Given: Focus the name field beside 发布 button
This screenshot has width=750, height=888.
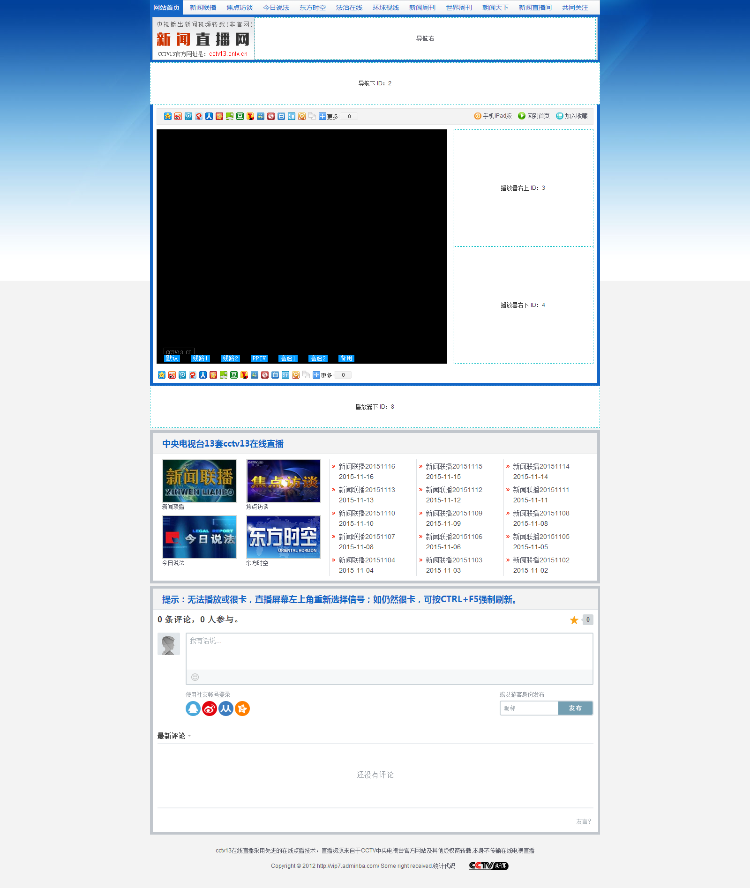Looking at the screenshot, I should click(529, 708).
